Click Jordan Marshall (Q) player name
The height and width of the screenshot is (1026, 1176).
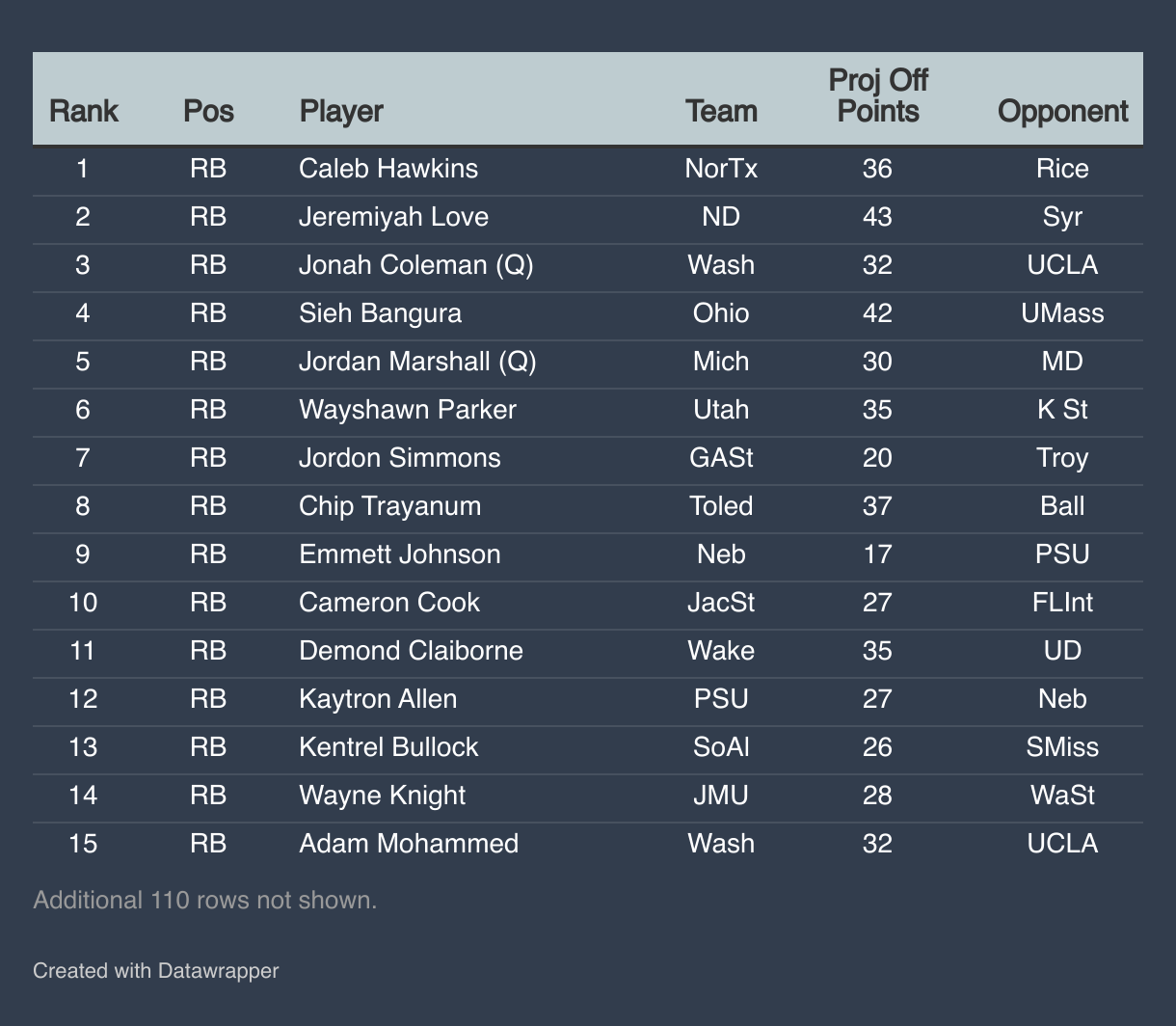(417, 362)
